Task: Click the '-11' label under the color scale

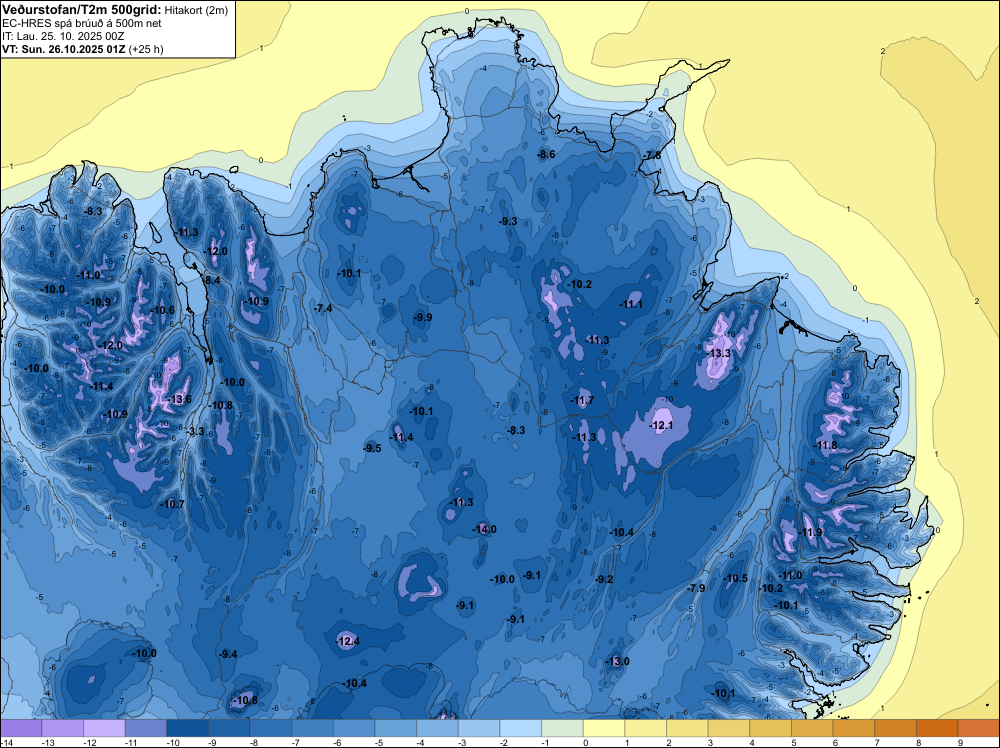Action: [129, 743]
